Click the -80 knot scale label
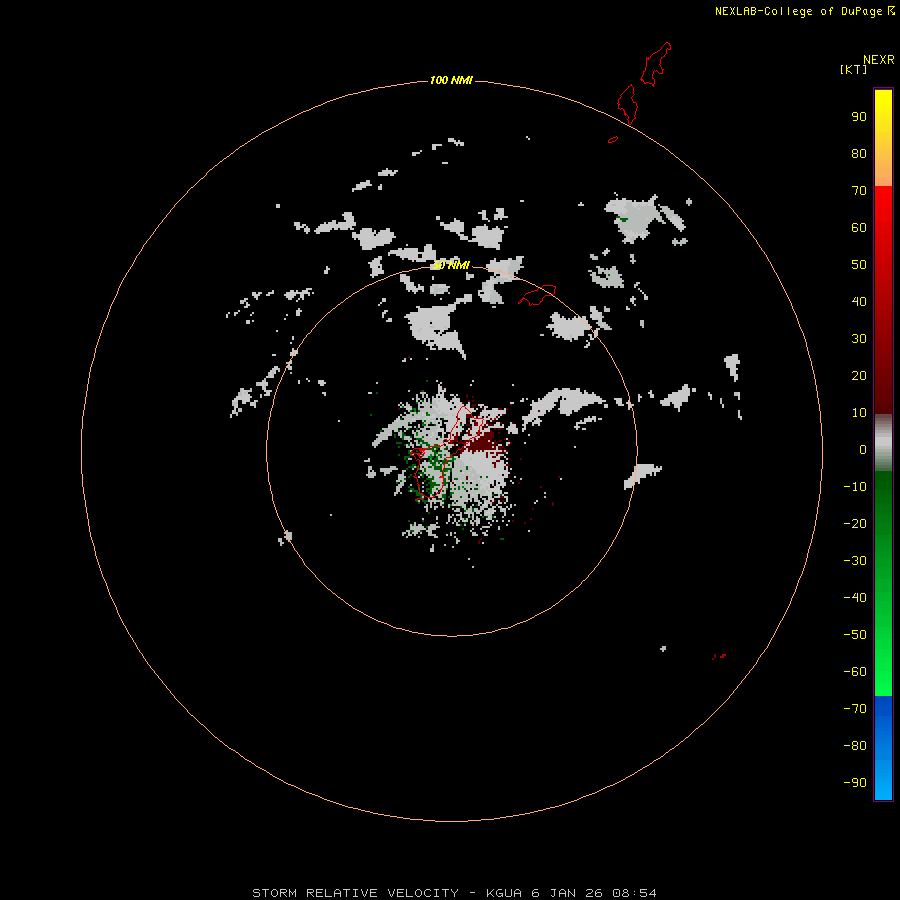Viewport: 900px width, 900px height. point(855,746)
